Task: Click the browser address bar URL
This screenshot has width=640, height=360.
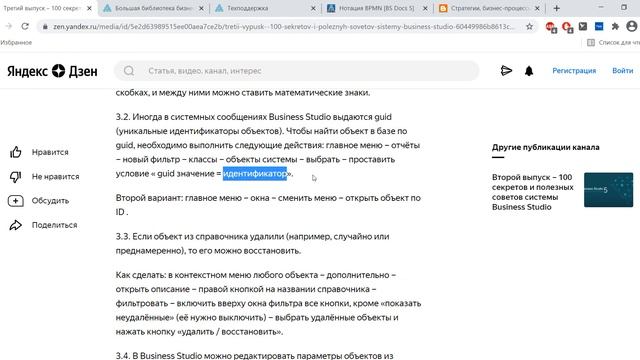Action: tap(284, 27)
